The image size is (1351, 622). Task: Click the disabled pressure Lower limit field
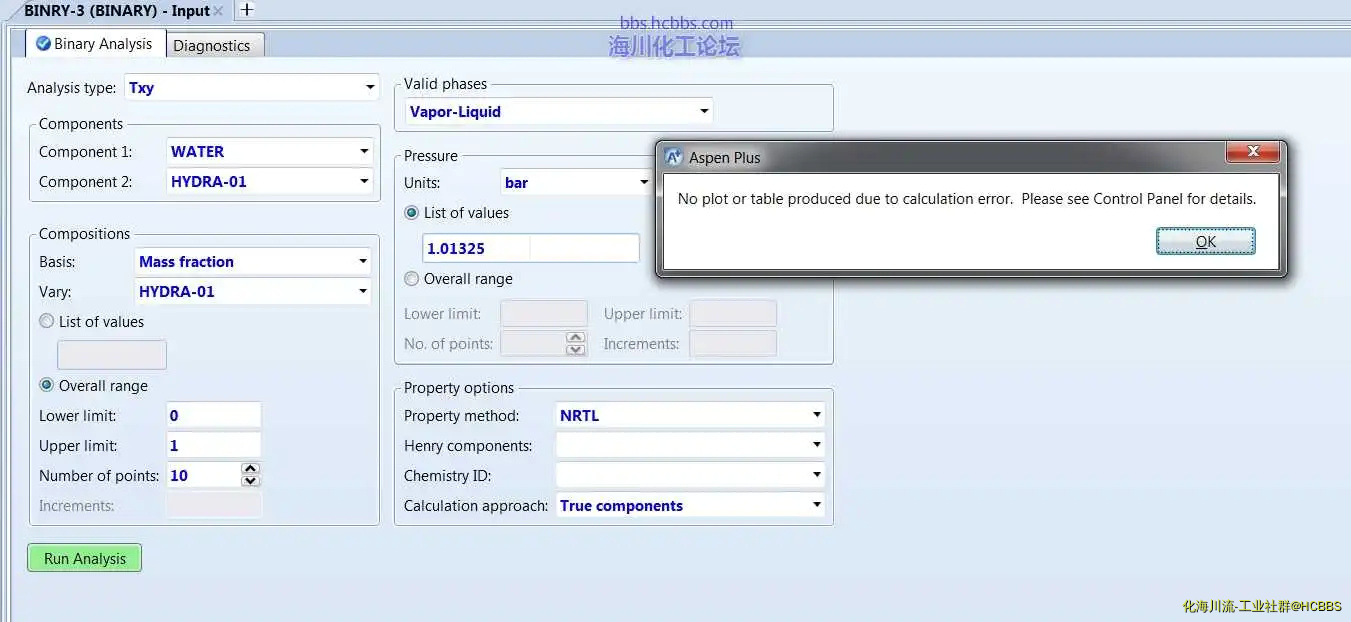tap(544, 314)
